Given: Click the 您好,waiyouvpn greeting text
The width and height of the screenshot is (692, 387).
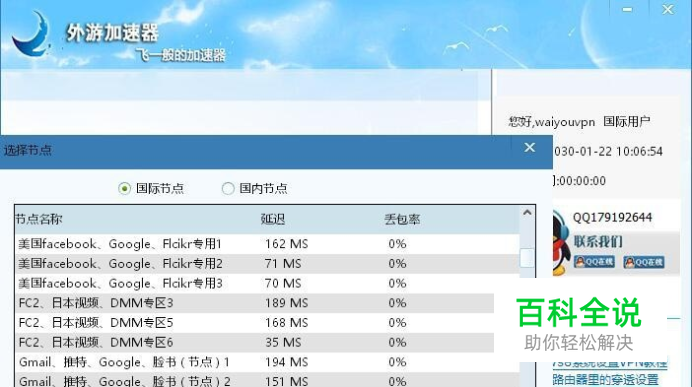Looking at the screenshot, I should pos(552,122).
